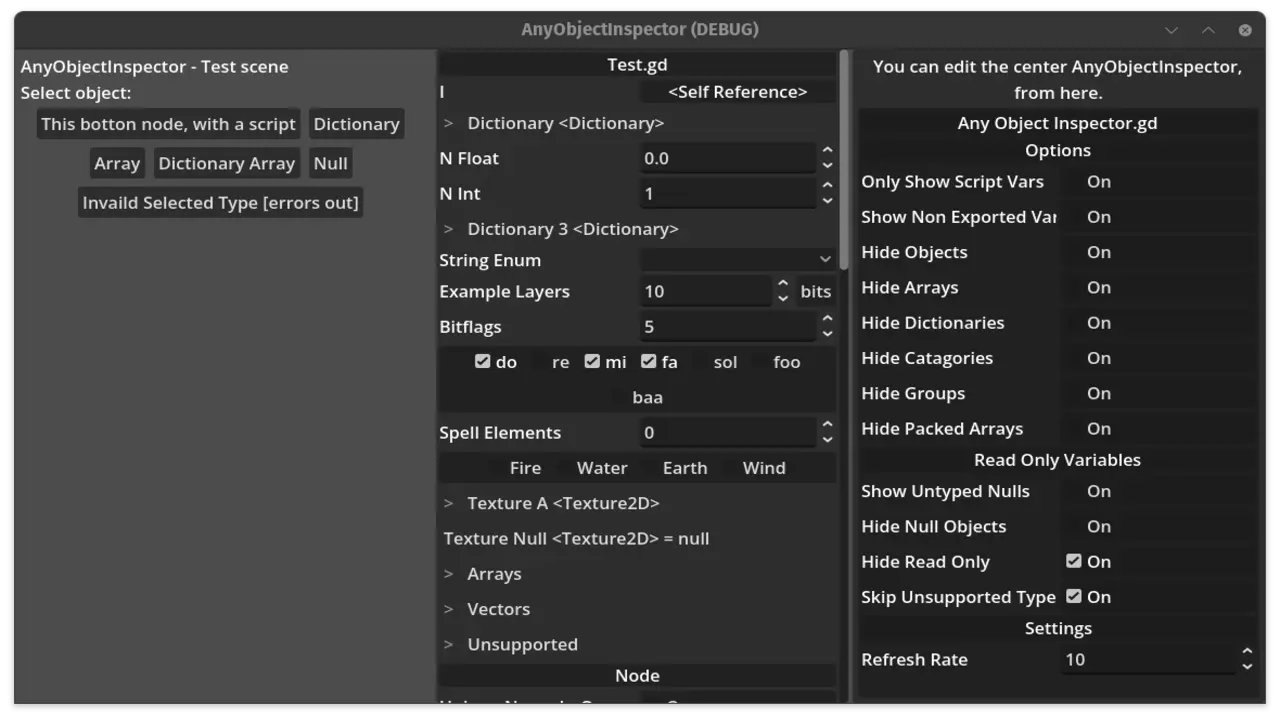The image size is (1280, 720).
Task: Open the <Self Reference> property button
Action: (737, 92)
